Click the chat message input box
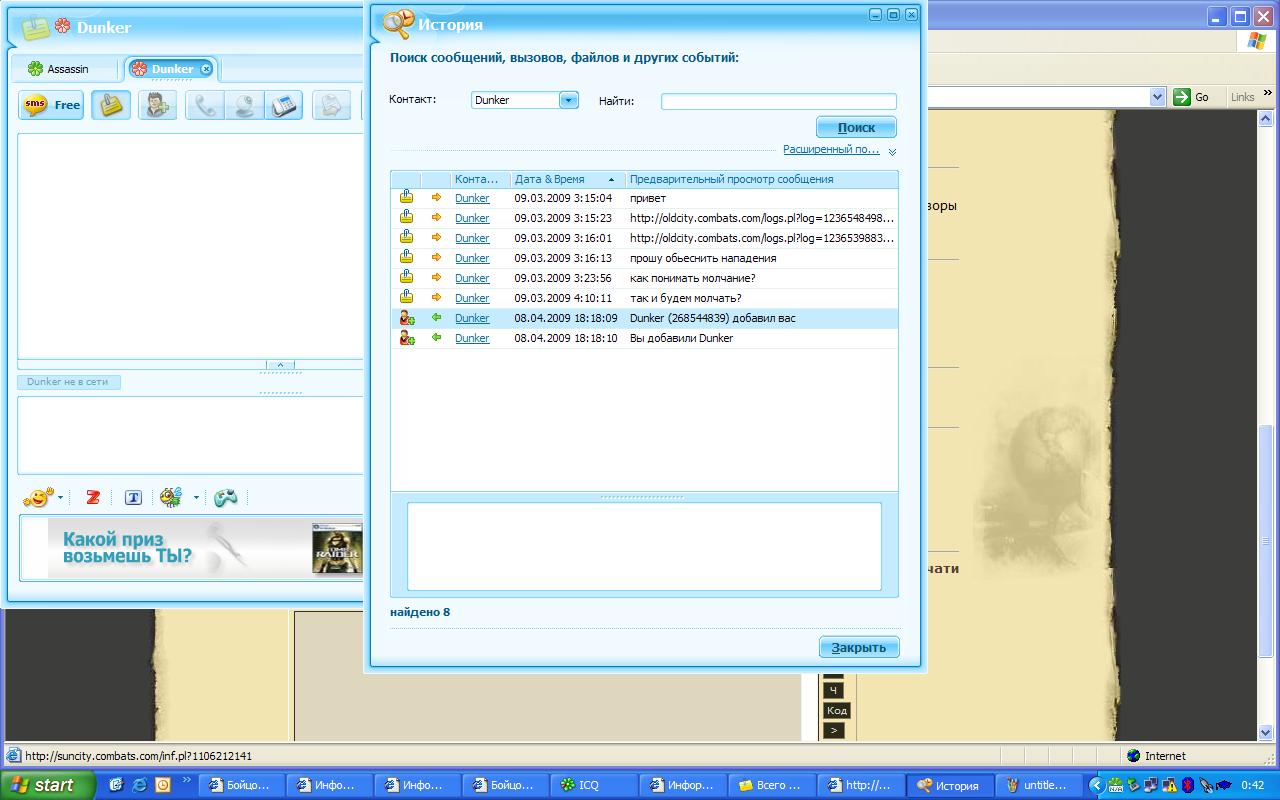The height and width of the screenshot is (800, 1280). tap(190, 435)
